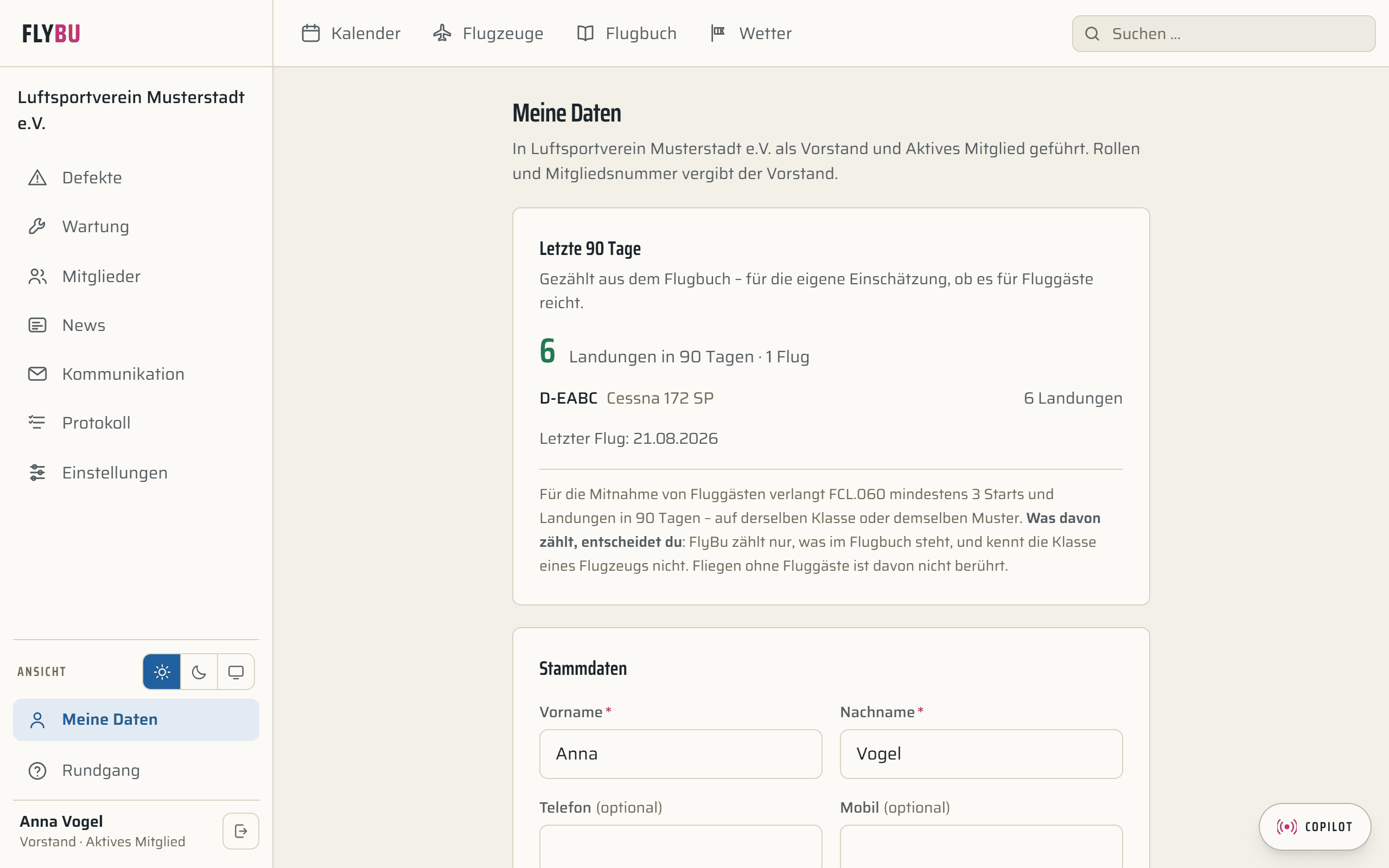
Task: Click the "Letzte 90 Tage" heading
Action: (x=590, y=248)
